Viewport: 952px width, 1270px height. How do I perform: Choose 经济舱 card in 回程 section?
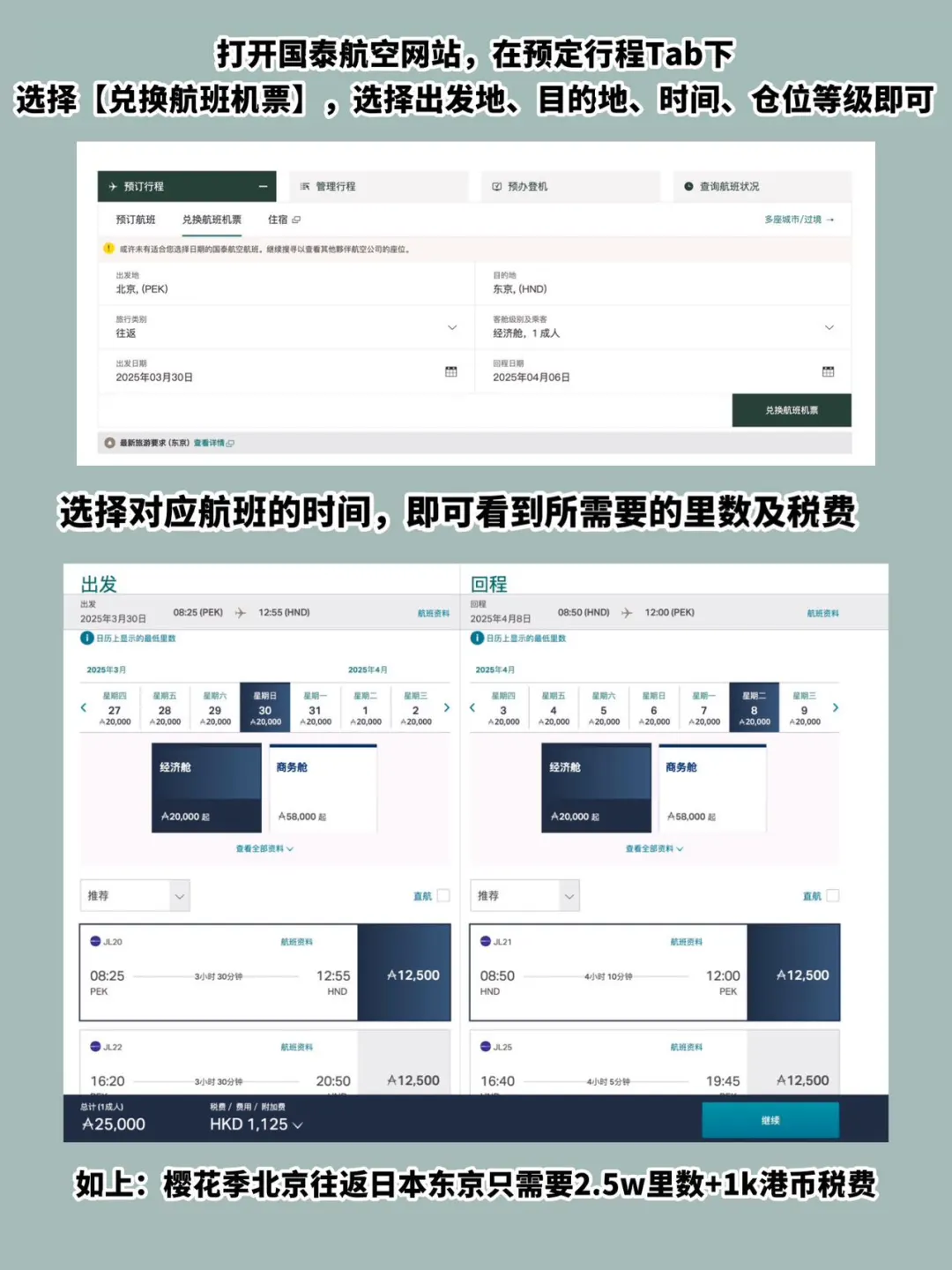[596, 788]
